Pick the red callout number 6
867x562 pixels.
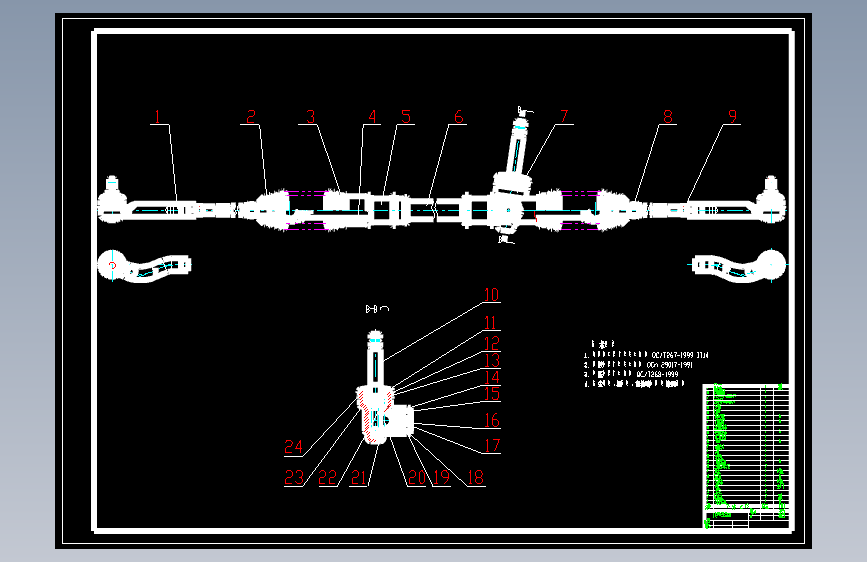(x=458, y=117)
